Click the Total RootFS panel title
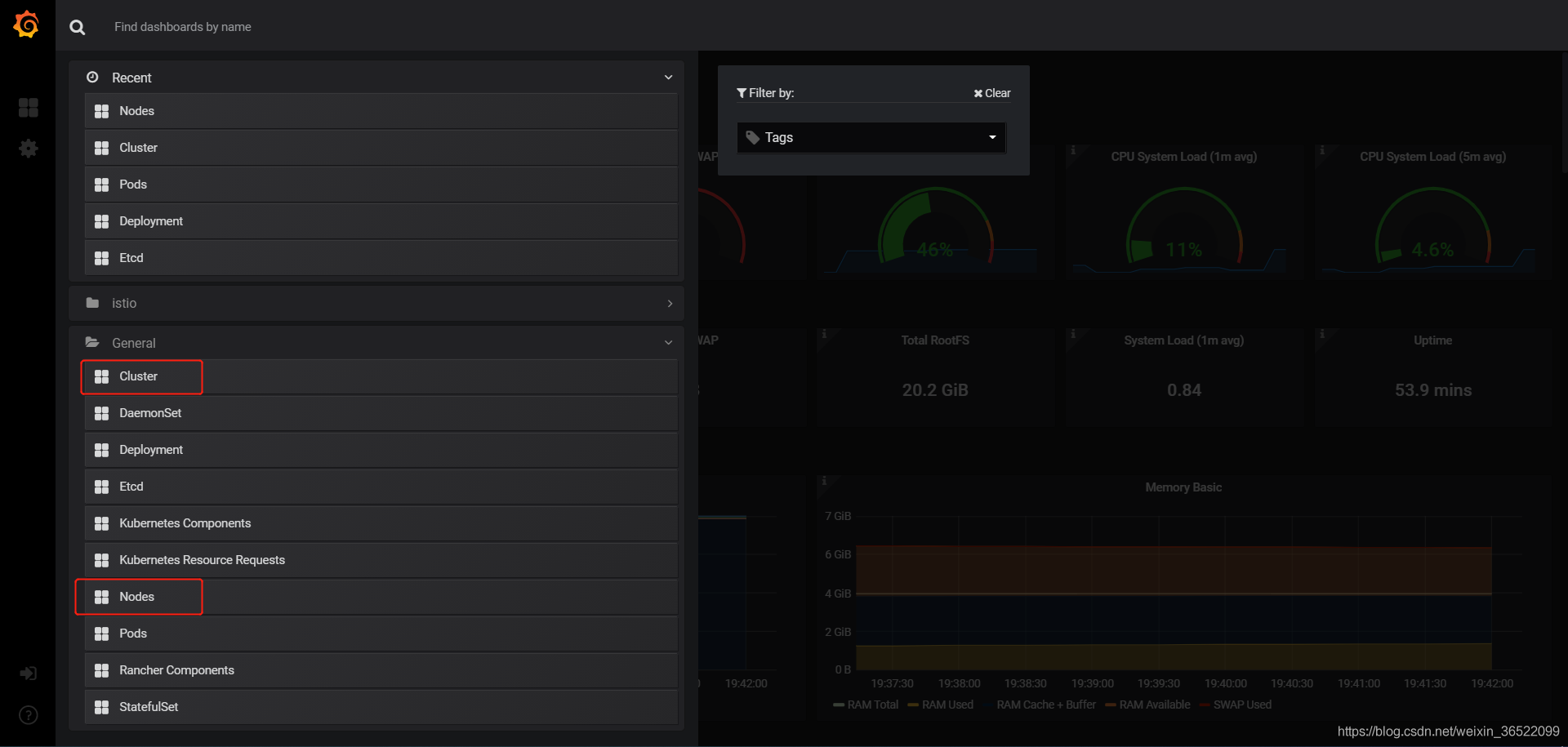The height and width of the screenshot is (747, 1568). 935,340
